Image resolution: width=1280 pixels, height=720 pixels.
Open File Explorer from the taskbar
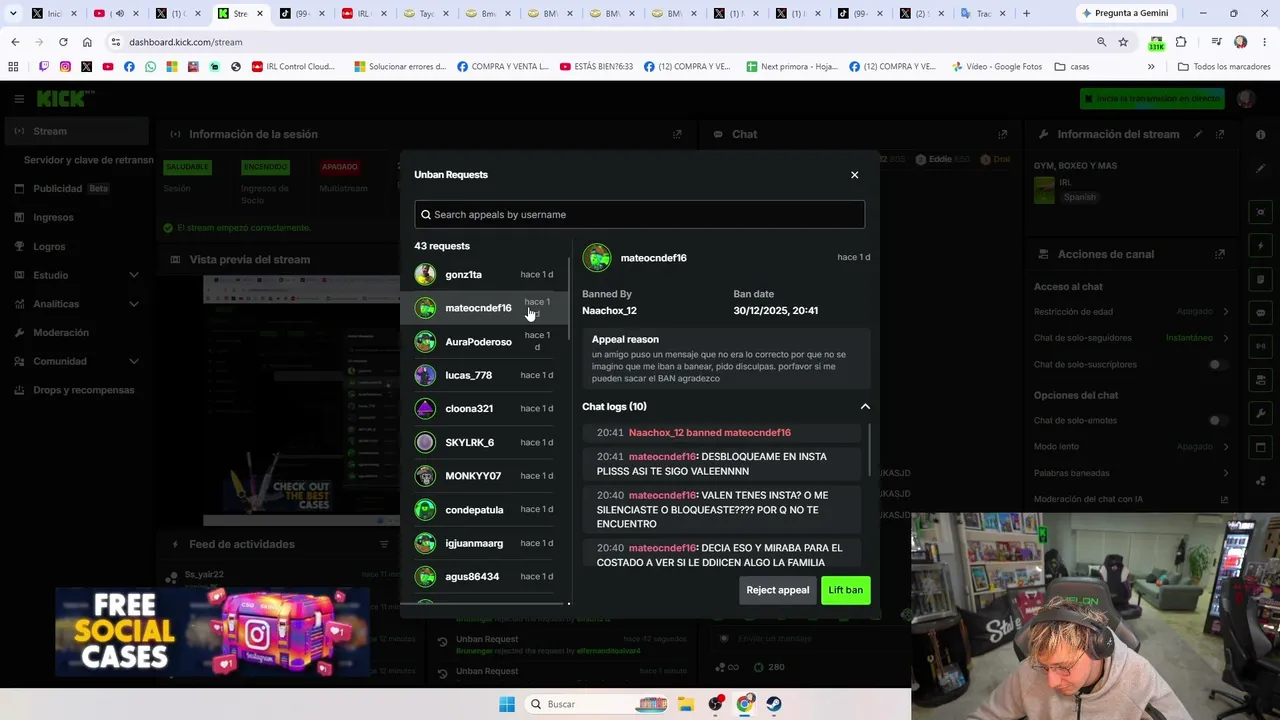tap(686, 704)
